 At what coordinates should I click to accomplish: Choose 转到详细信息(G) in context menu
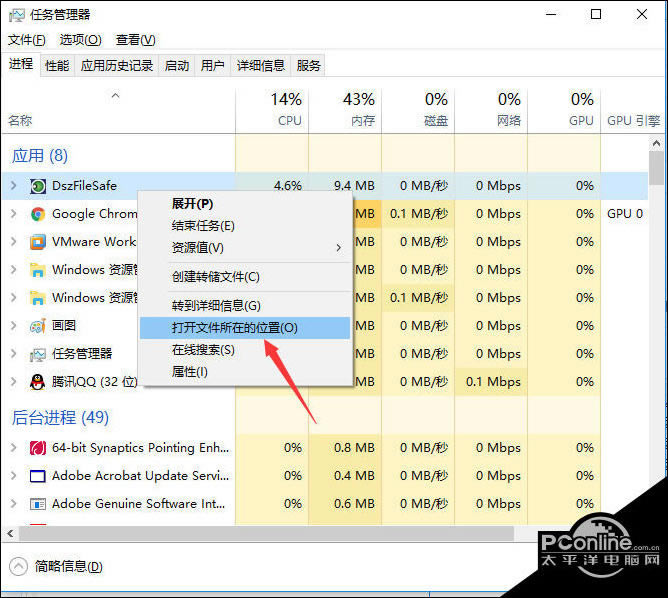[245, 306]
